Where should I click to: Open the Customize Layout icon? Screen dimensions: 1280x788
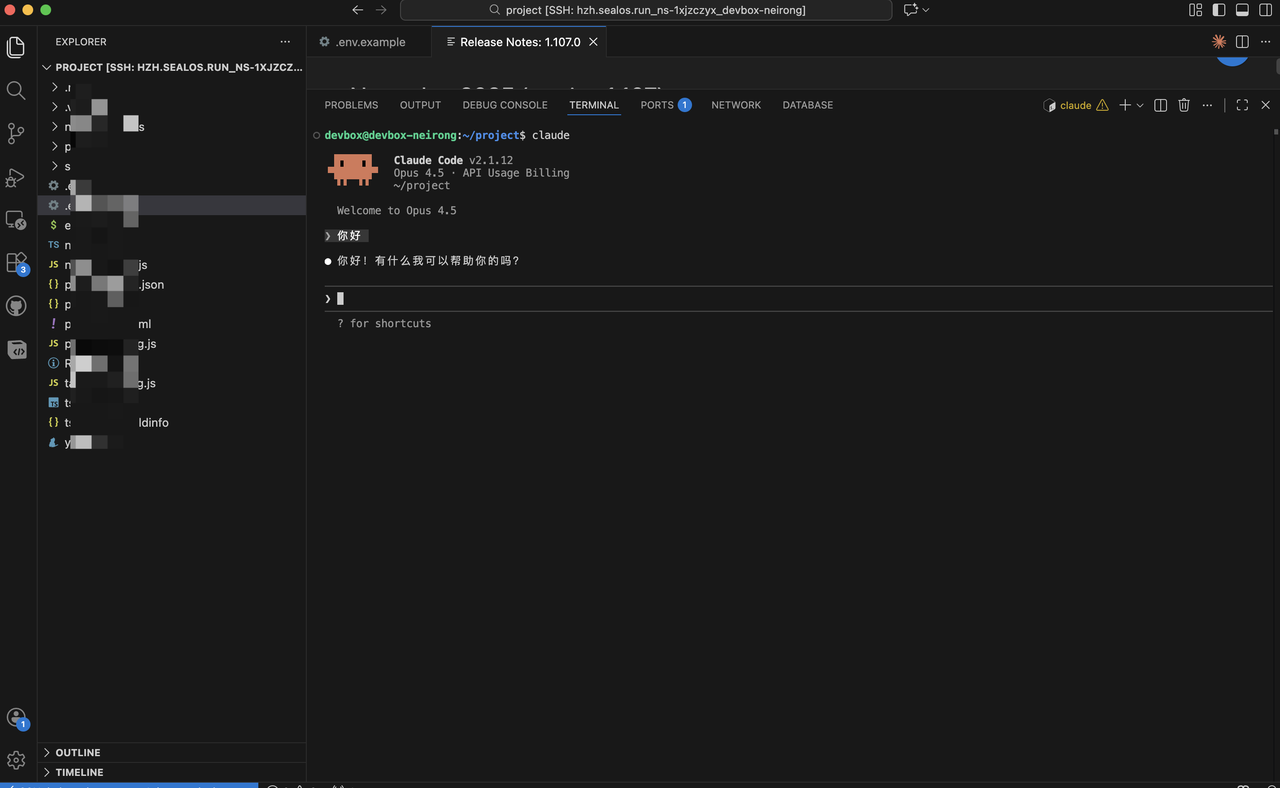click(x=1195, y=10)
